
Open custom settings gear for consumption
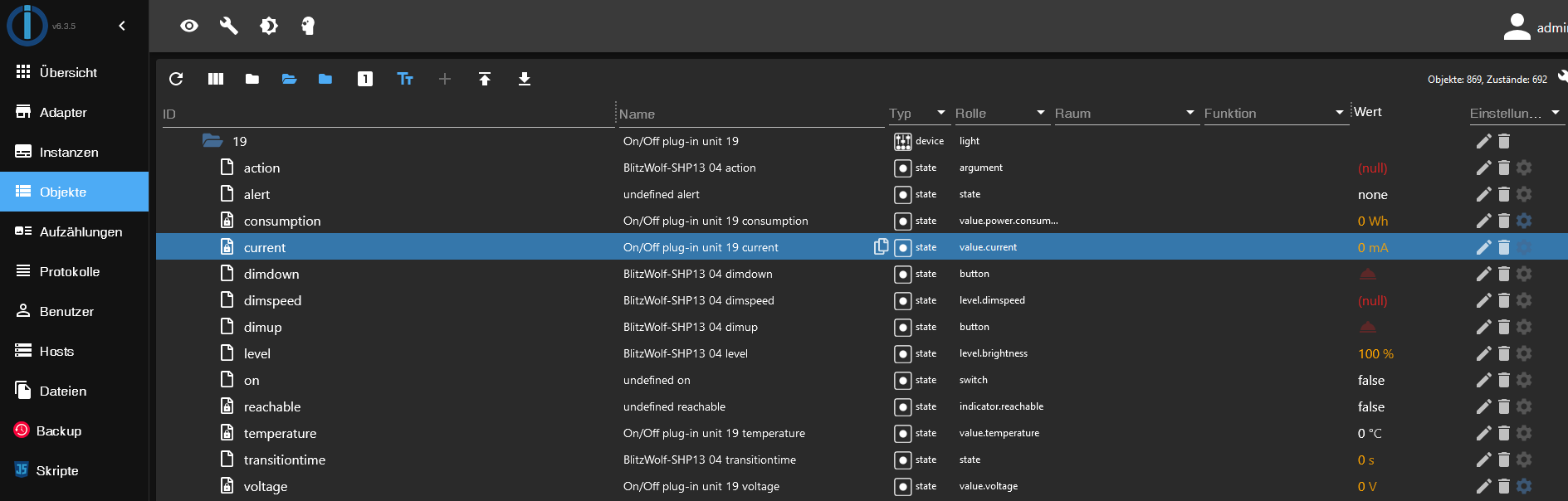pyautogui.click(x=1524, y=221)
